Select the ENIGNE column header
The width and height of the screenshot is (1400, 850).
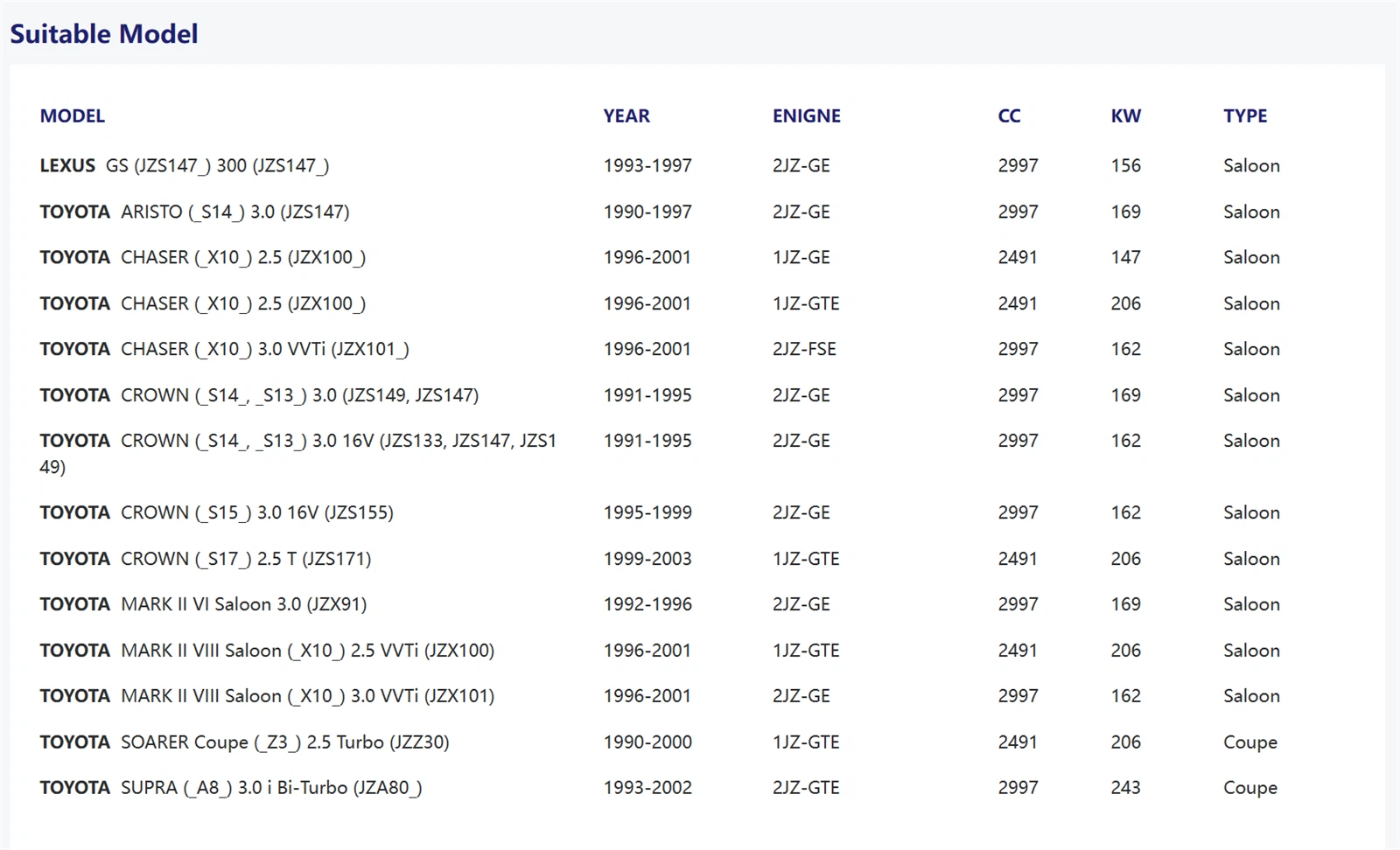[806, 115]
